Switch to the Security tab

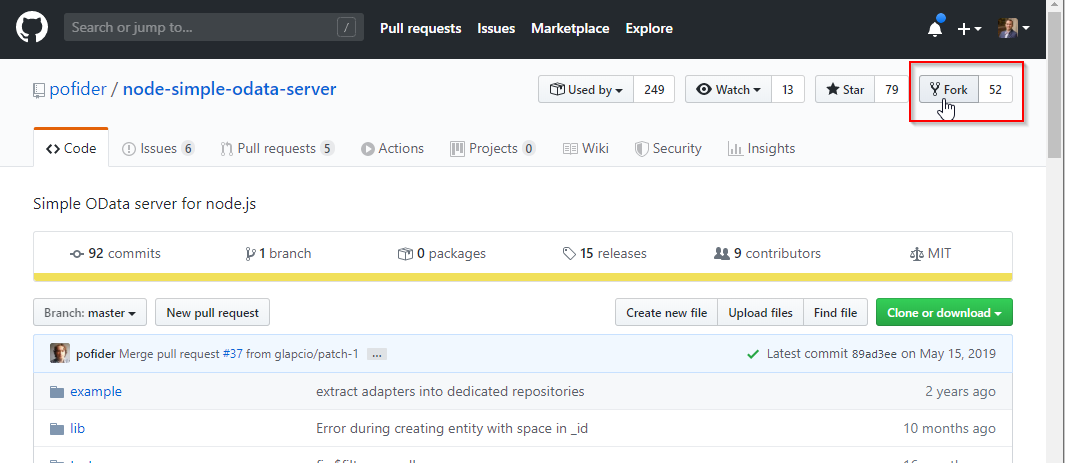[668, 148]
